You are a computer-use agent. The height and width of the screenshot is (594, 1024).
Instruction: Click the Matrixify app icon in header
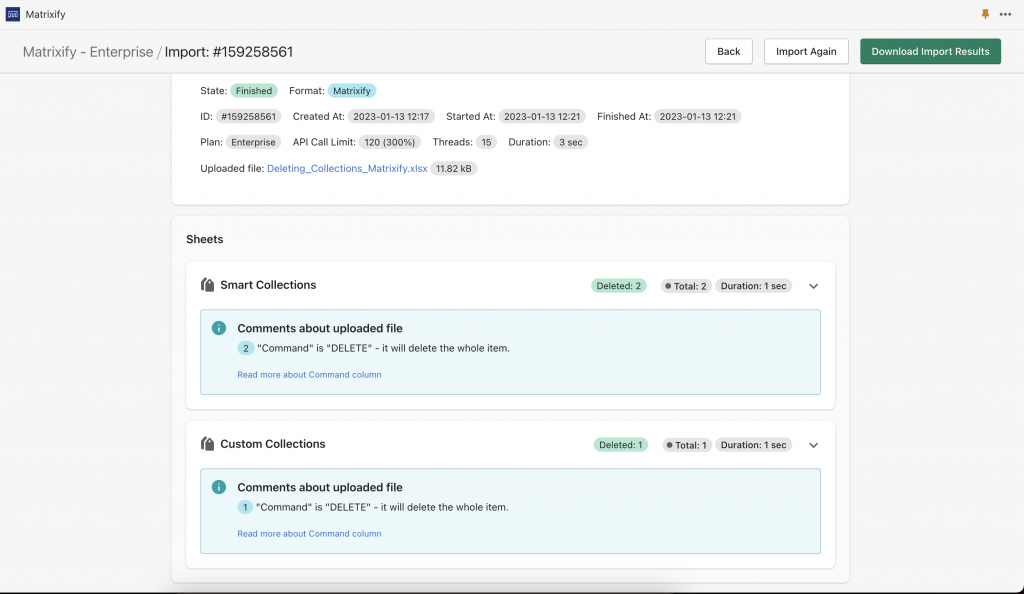click(14, 14)
